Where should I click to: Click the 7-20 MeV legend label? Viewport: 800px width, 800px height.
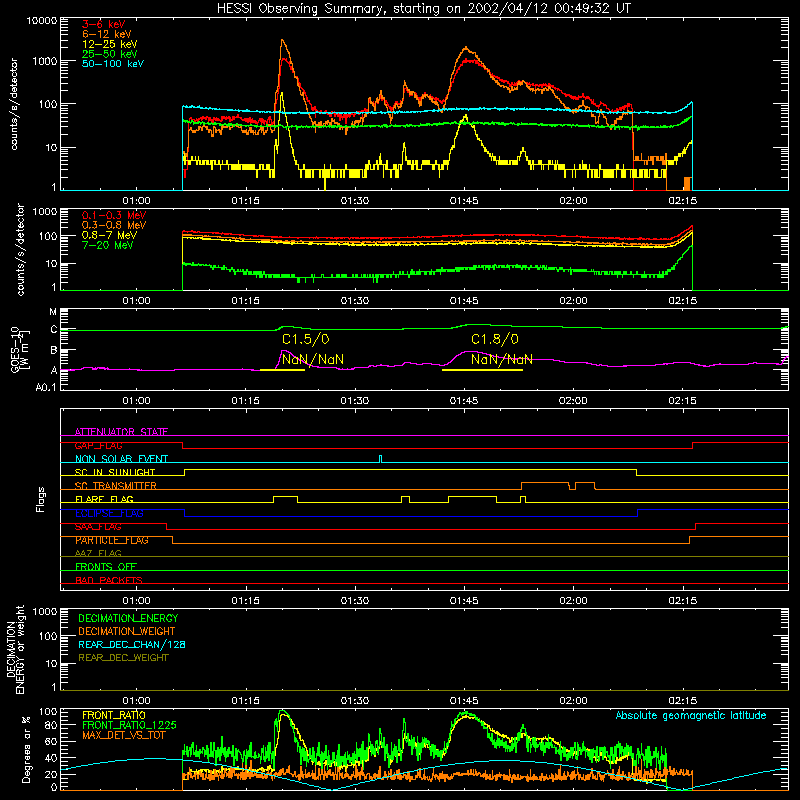coord(108,245)
